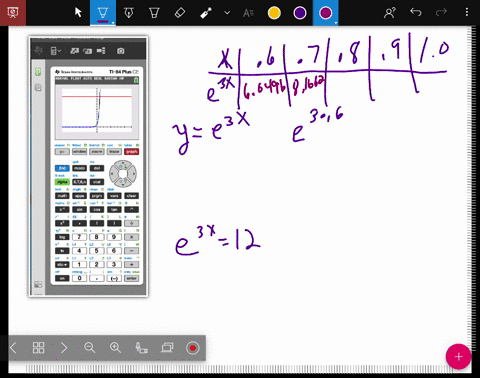Click the red graph key
This screenshot has height=378, width=480.
[x=131, y=152]
